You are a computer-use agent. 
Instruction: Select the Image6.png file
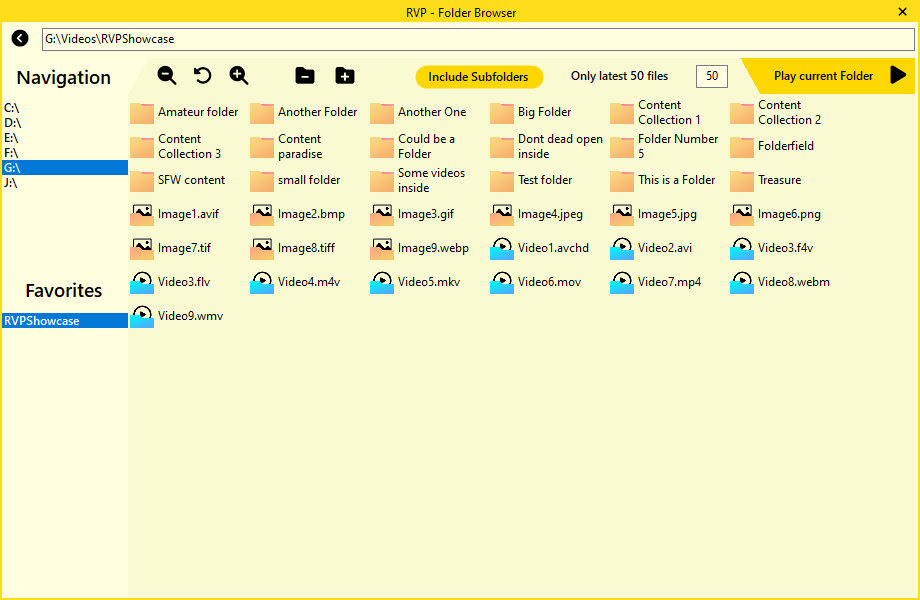[x=787, y=214]
